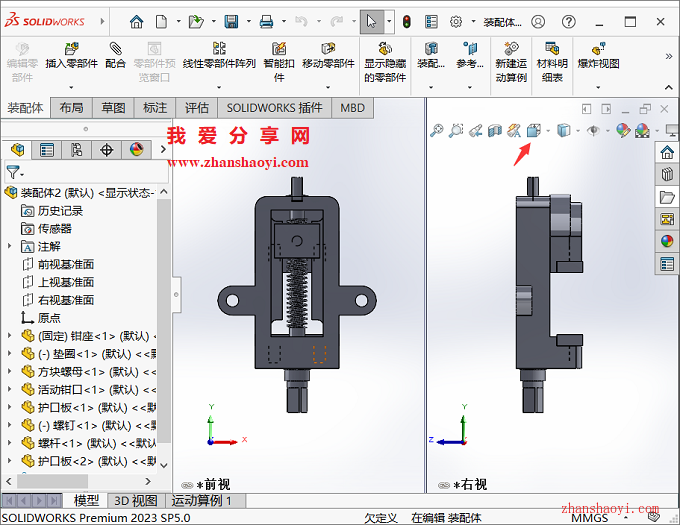Open File Explorer task pane folder icon
This screenshot has width=680, height=525.
point(667,197)
